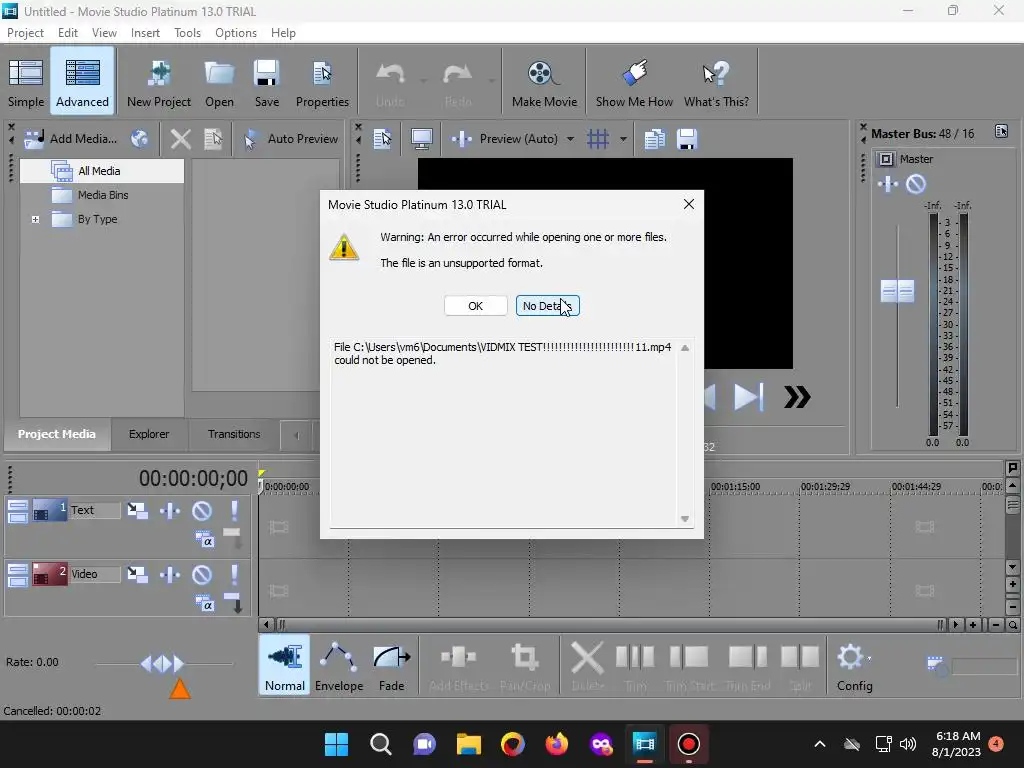1024x768 pixels.
Task: Select the Normal edit tool
Action: coord(284,664)
